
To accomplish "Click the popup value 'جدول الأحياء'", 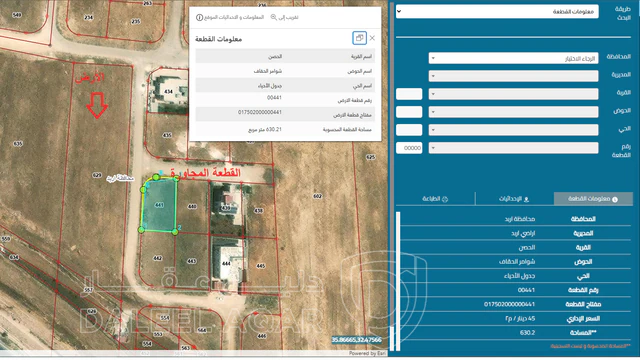I will pos(270,86).
